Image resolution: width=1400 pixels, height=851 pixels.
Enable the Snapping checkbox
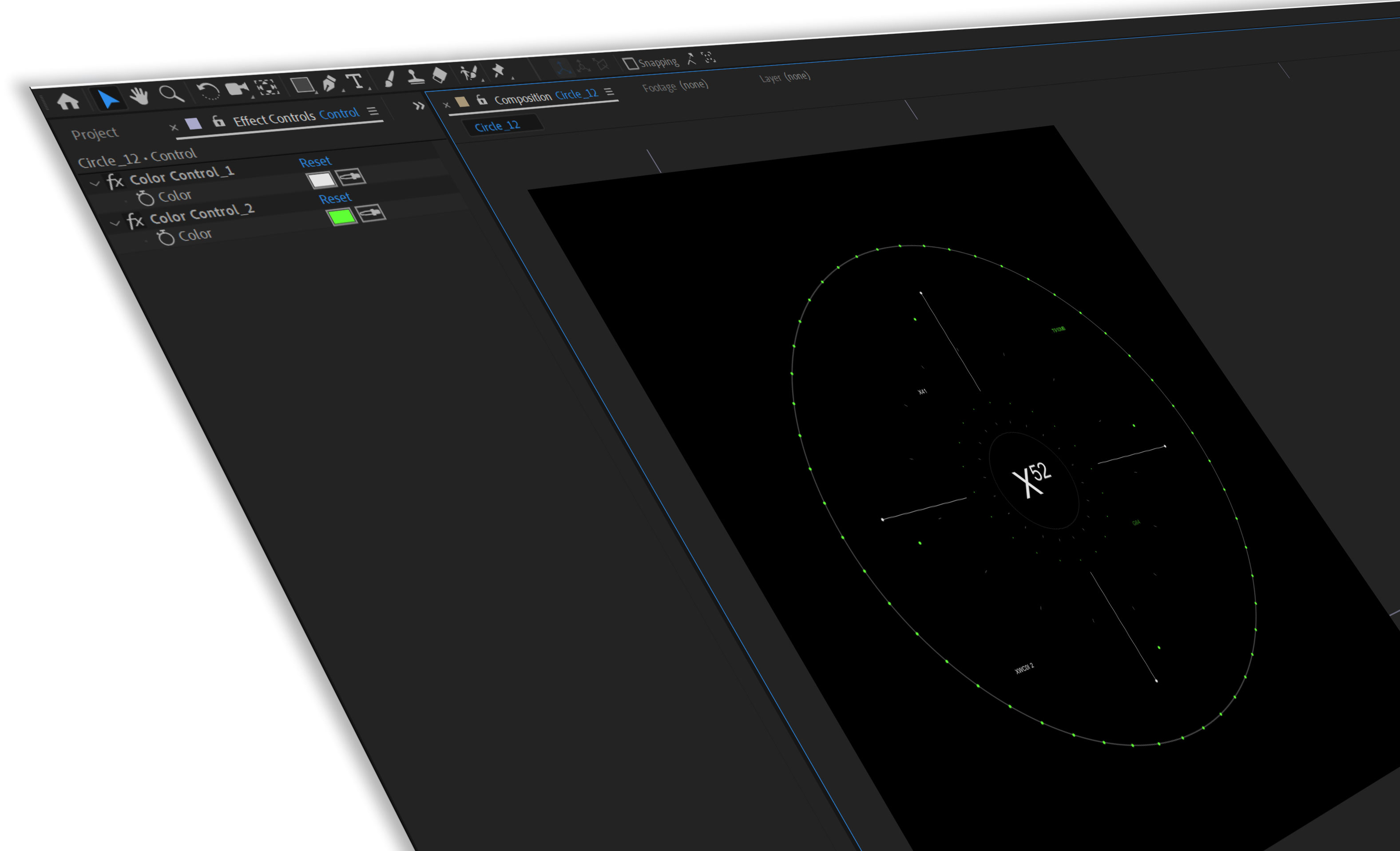(630, 63)
